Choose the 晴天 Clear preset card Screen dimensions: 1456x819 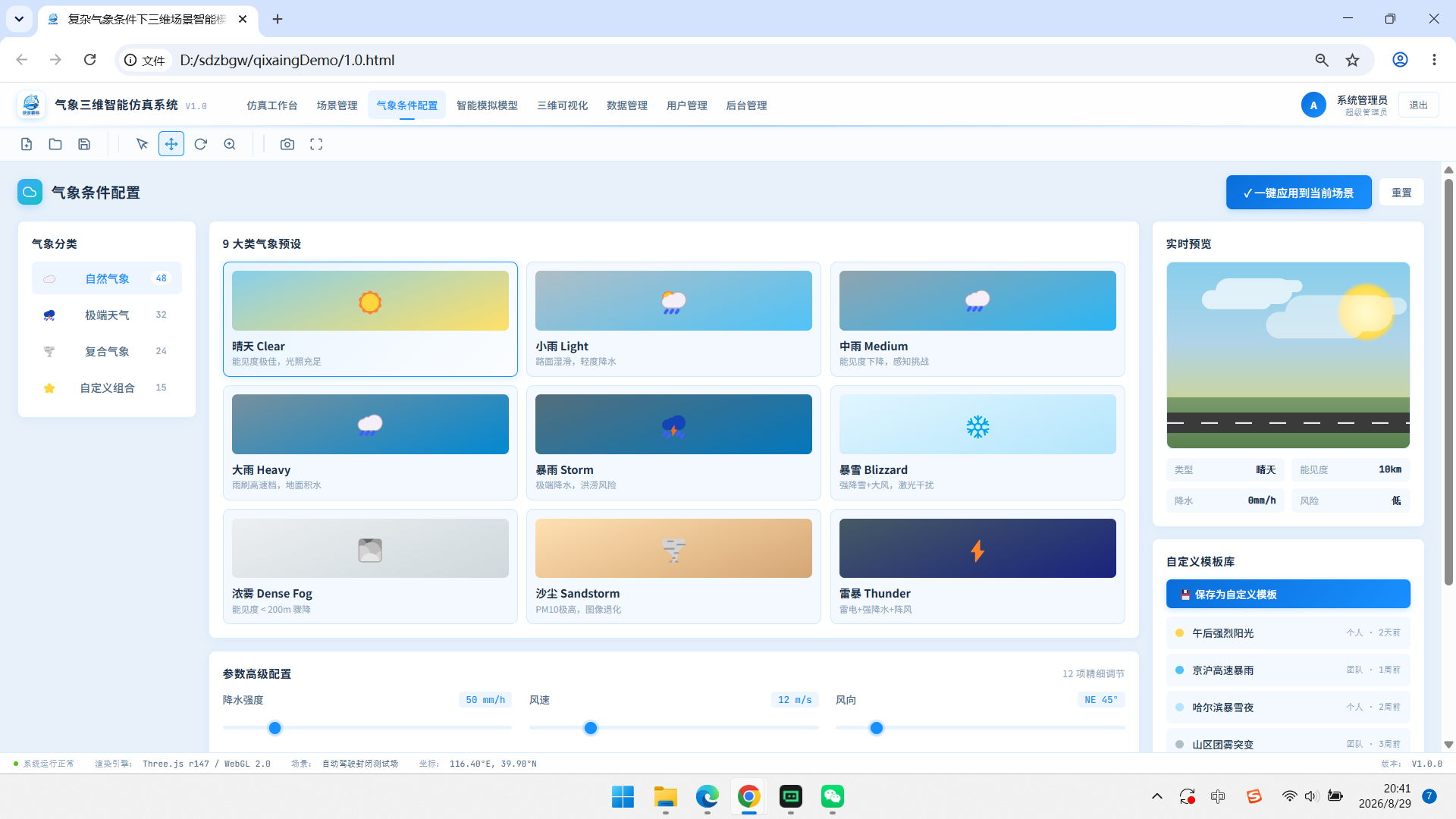[x=370, y=319]
